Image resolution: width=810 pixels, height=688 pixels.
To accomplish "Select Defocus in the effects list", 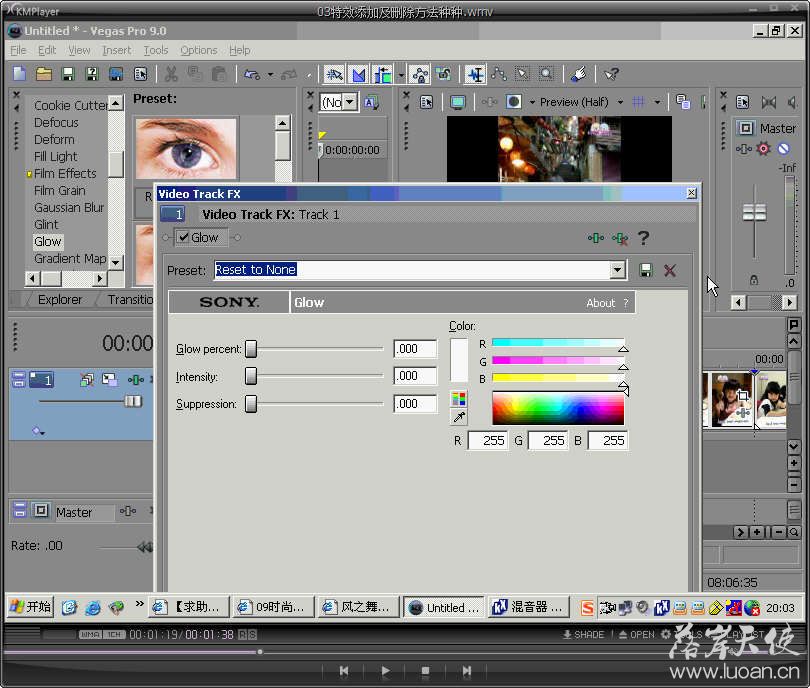I will click(x=56, y=122).
